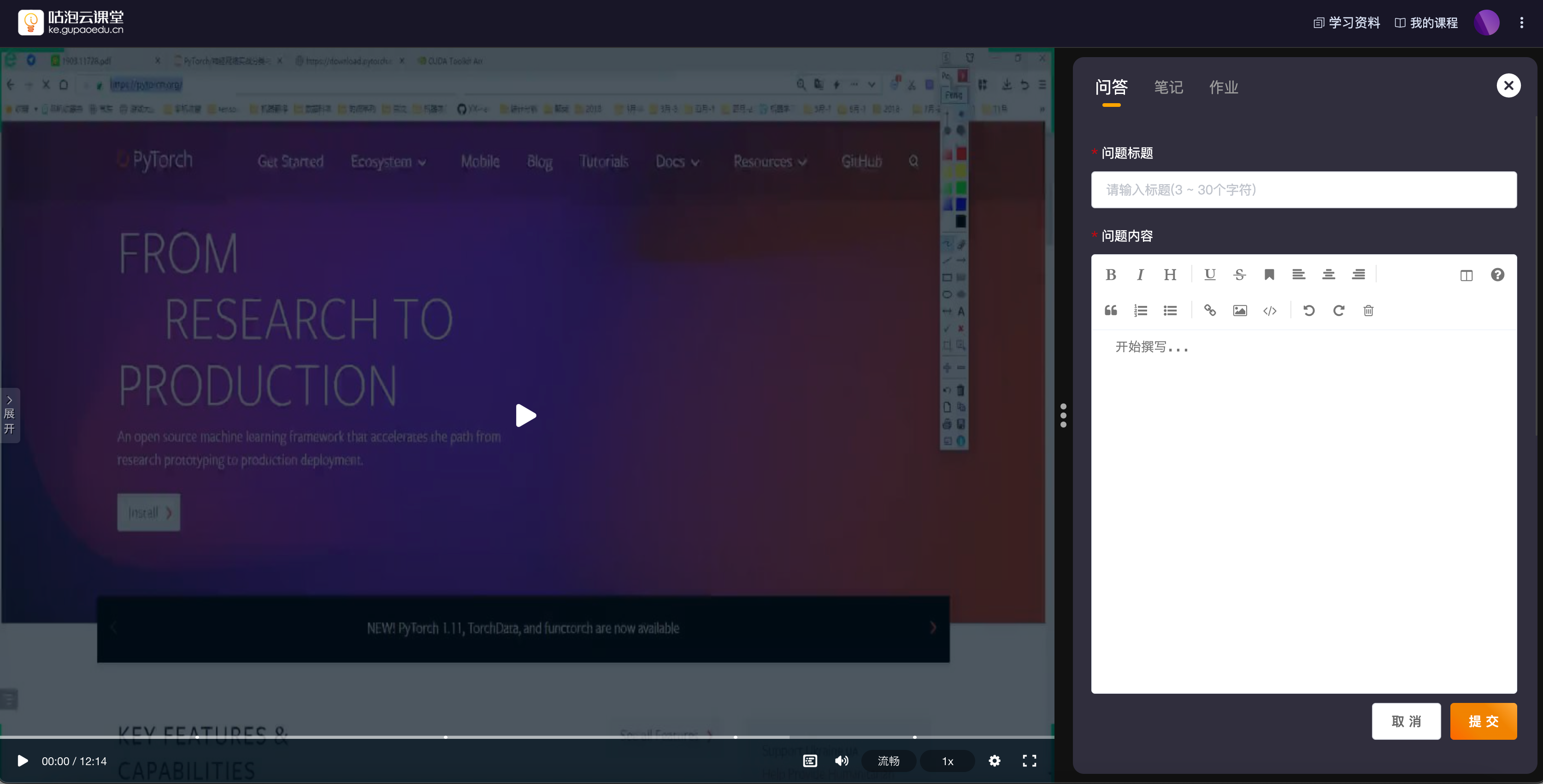Play video with center play button
The image size is (1543, 784).
(526, 415)
